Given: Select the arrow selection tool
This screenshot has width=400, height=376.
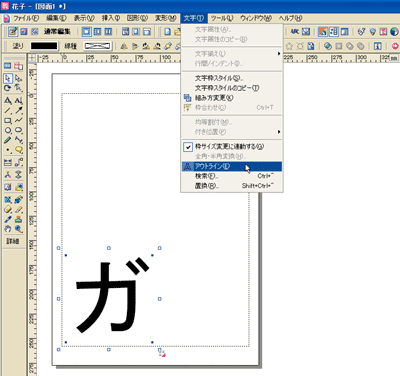Looking at the screenshot, I should tap(8, 79).
